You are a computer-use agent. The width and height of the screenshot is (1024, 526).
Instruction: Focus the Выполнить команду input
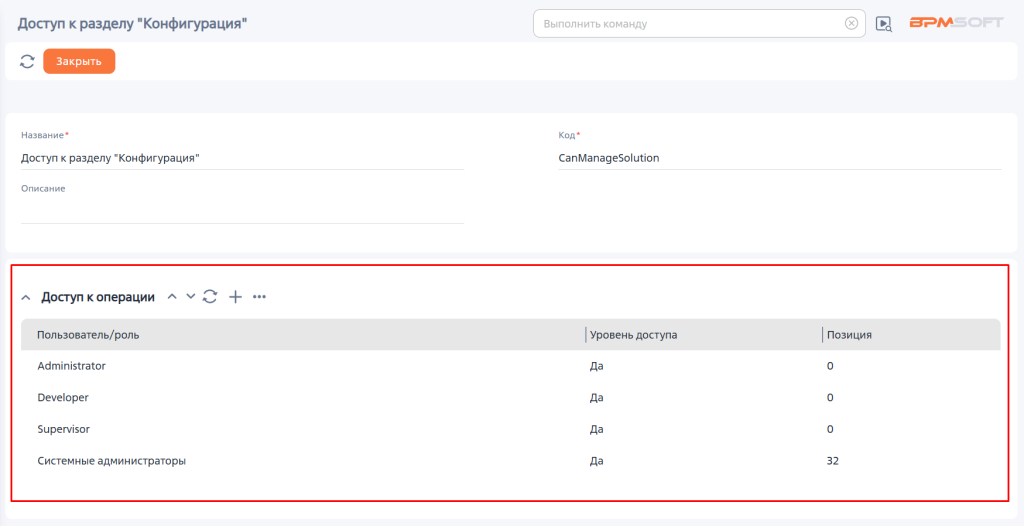690,24
